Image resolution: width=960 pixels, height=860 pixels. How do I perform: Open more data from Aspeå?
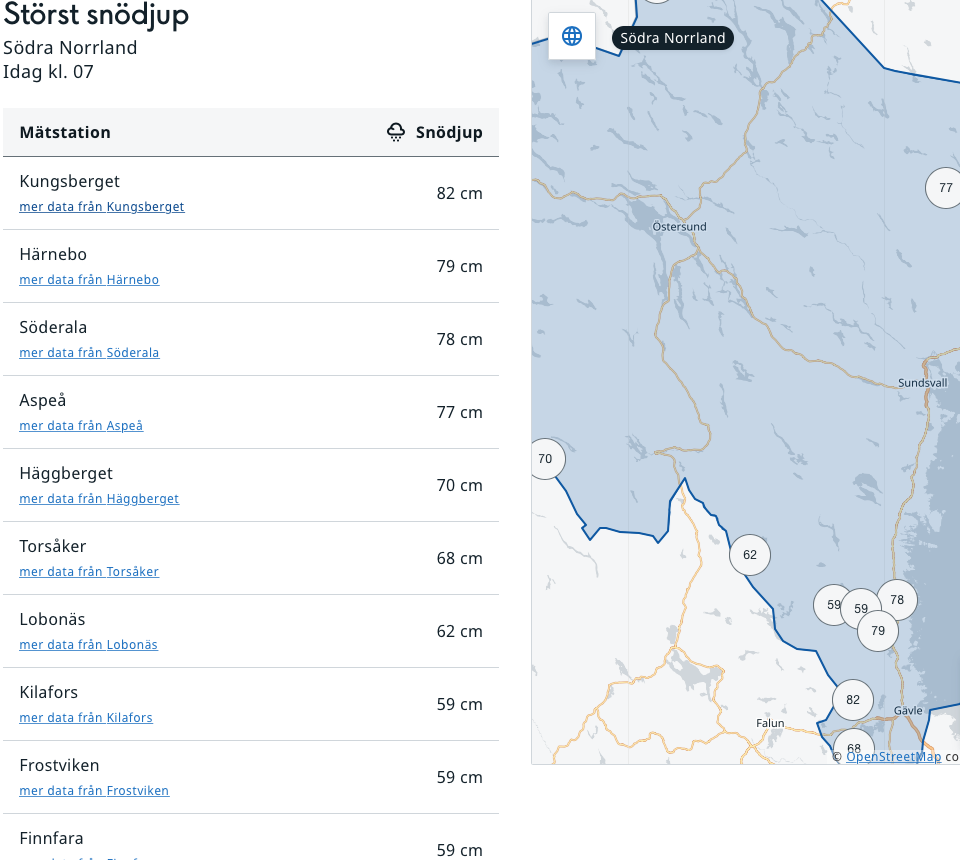[x=81, y=426]
